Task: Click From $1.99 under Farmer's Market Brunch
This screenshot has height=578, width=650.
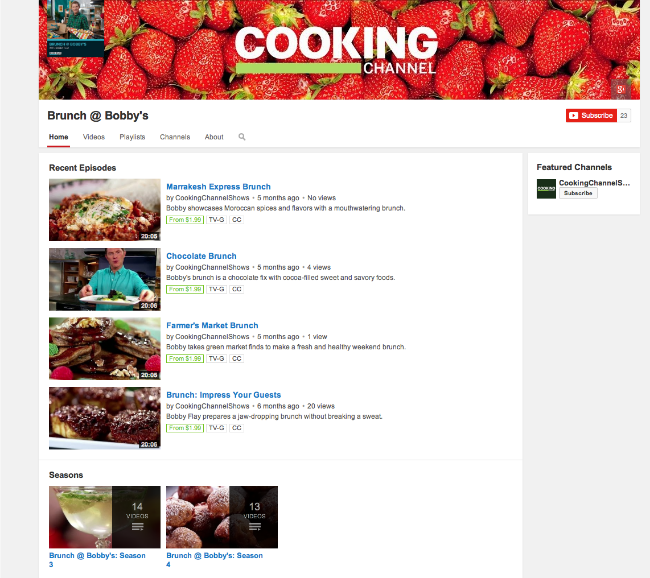Action: click(x=185, y=359)
